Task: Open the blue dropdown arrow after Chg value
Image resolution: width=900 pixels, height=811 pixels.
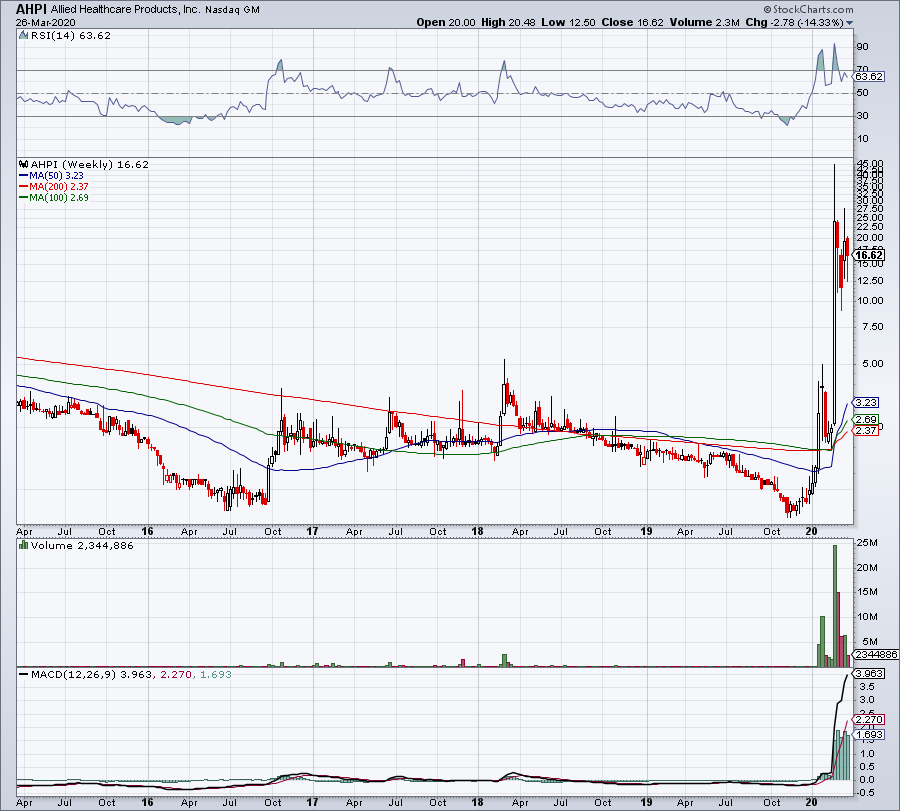Action: pos(849,23)
